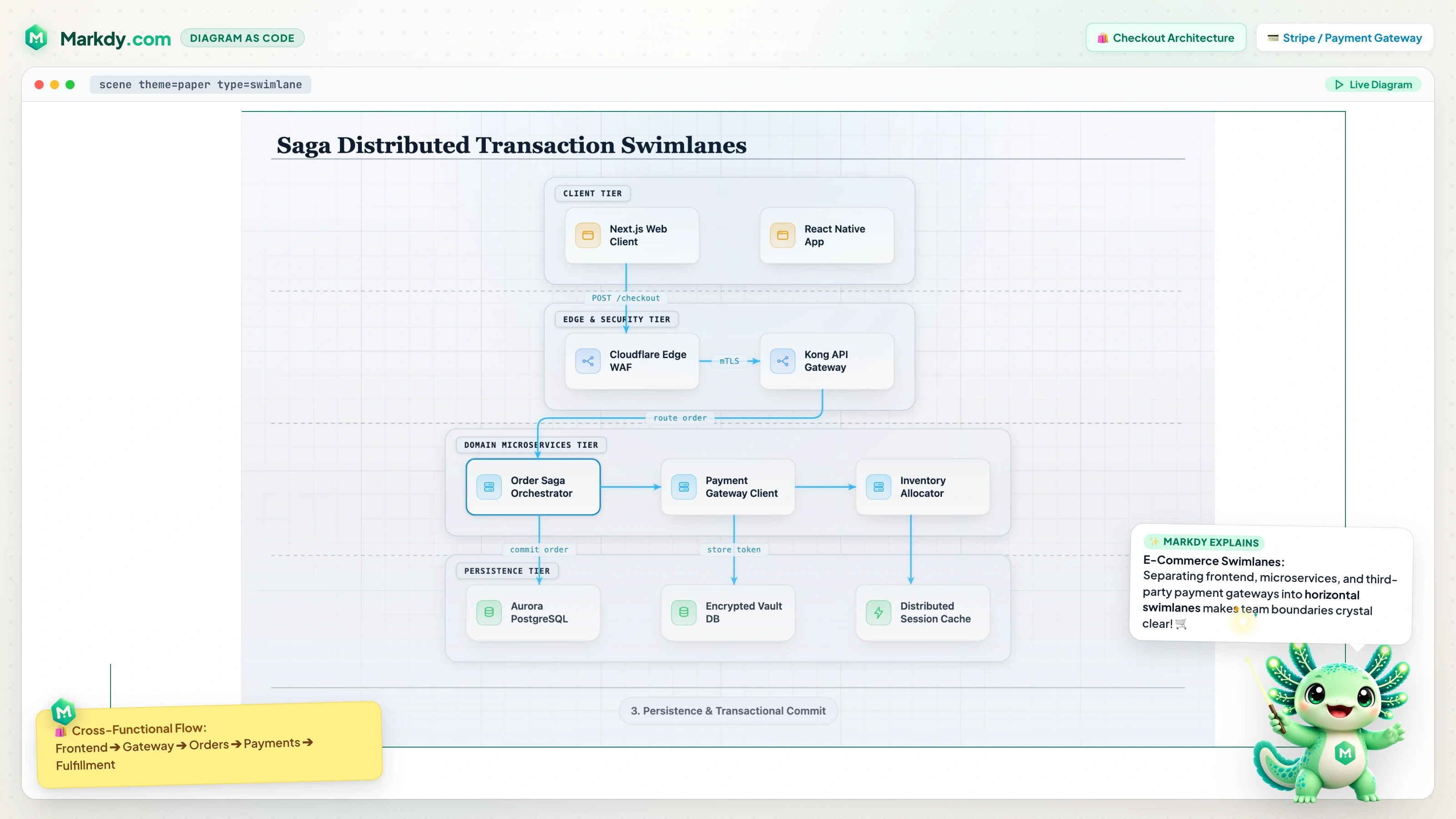Screen dimensions: 1456x819
Task: Click the commit order edge label
Action: pyautogui.click(x=539, y=549)
